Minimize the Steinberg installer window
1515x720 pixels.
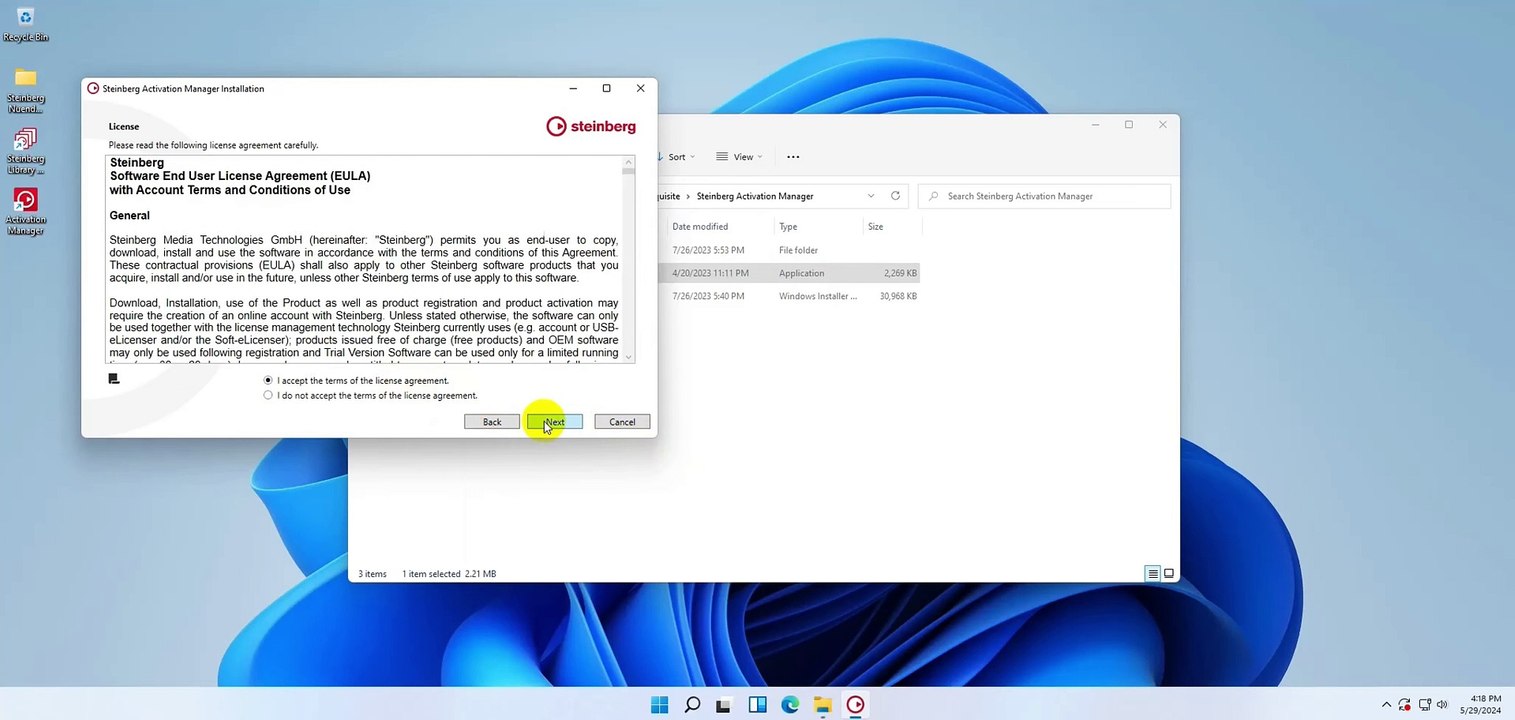point(573,88)
